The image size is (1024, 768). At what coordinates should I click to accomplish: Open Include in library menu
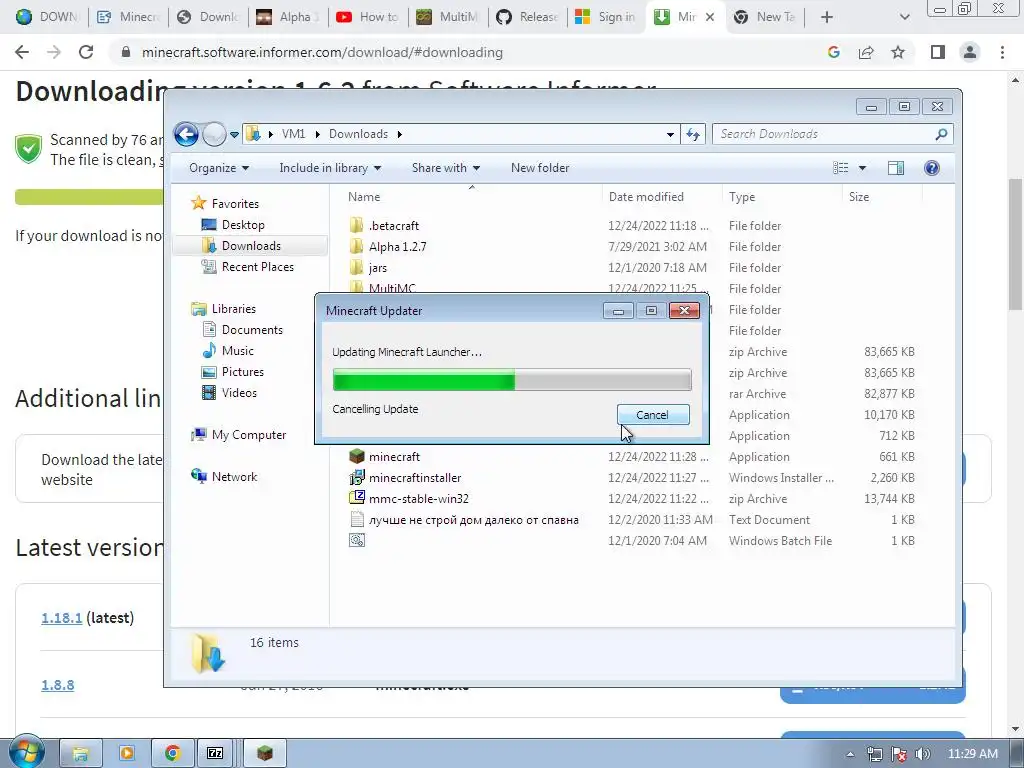[330, 168]
